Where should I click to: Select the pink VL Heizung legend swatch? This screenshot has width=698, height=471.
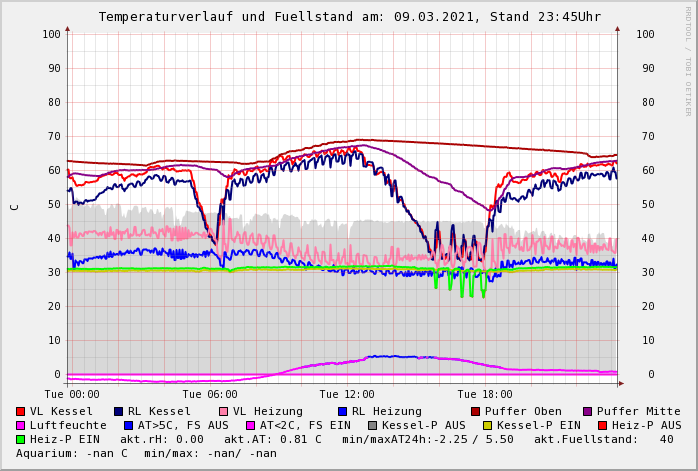(224, 411)
